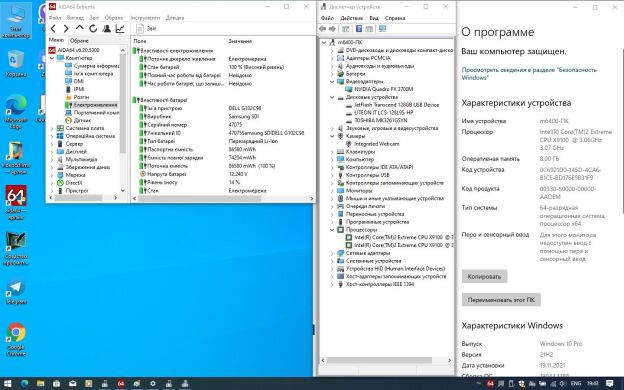Viewport: 624px width, 390px height.
Task: Go forward with AIDA64 right arrow button
Action: coord(66,29)
